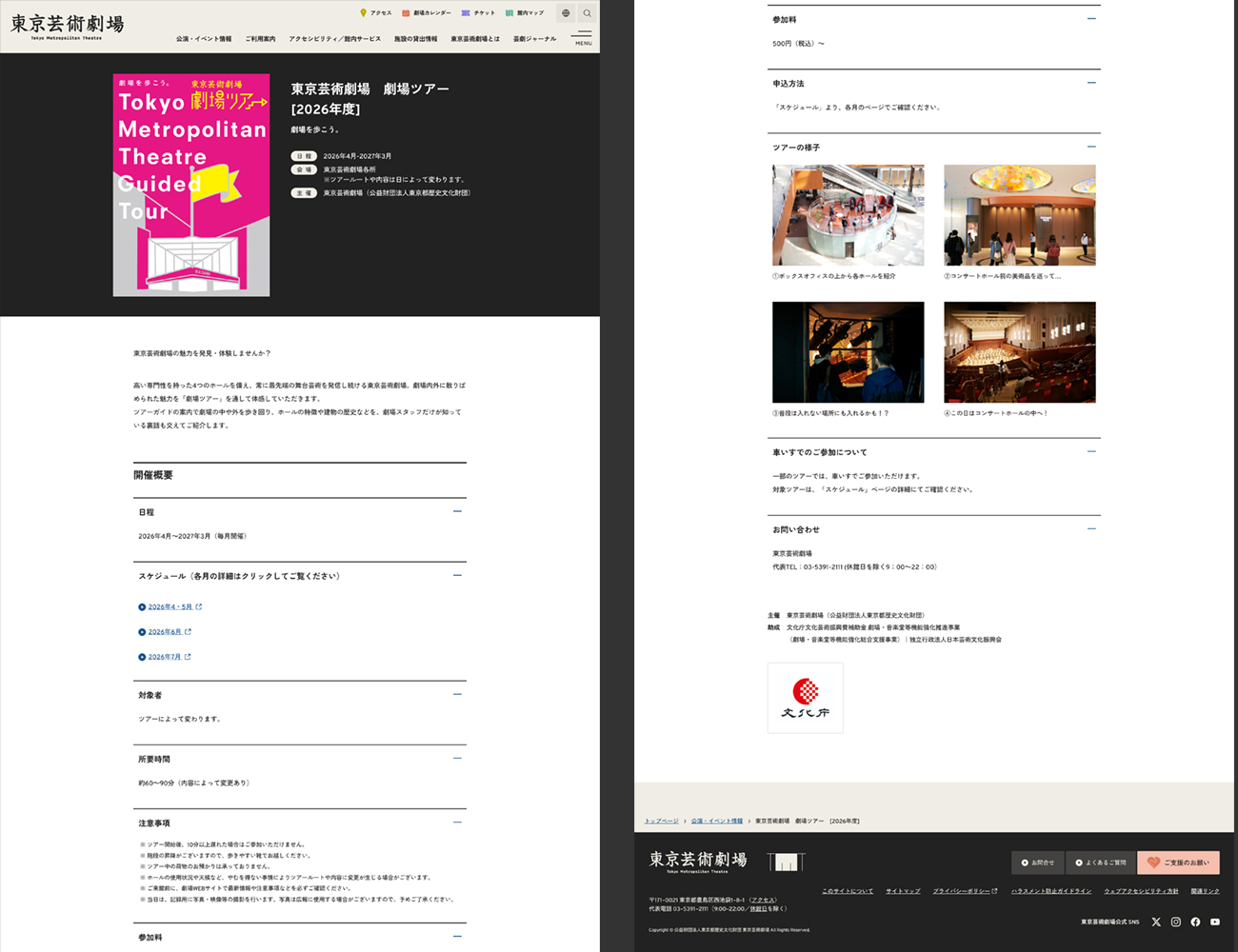Click the アクセス pin icon in header
The height and width of the screenshot is (952, 1238).
[363, 13]
